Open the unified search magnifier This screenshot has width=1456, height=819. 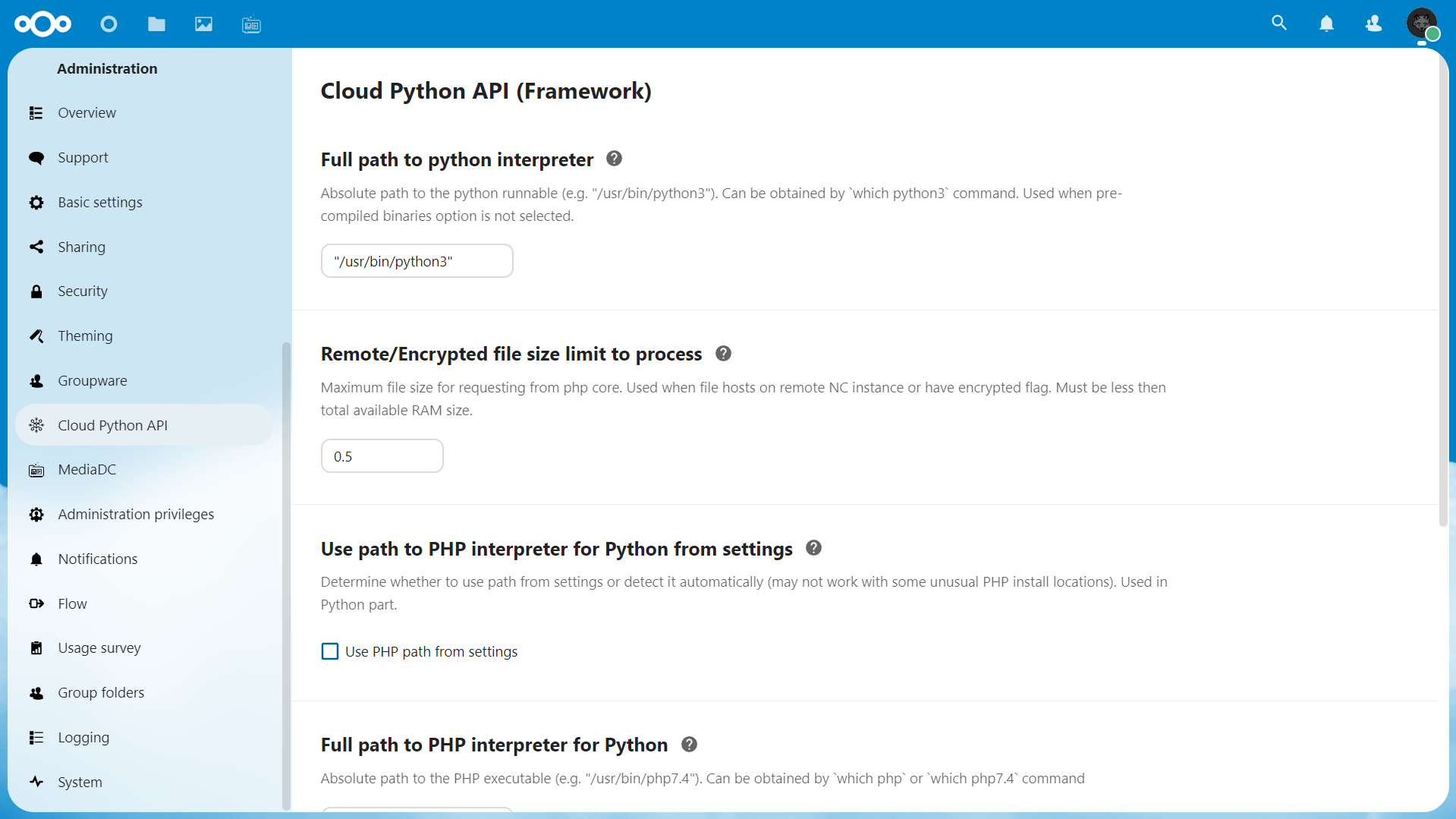pos(1279,24)
